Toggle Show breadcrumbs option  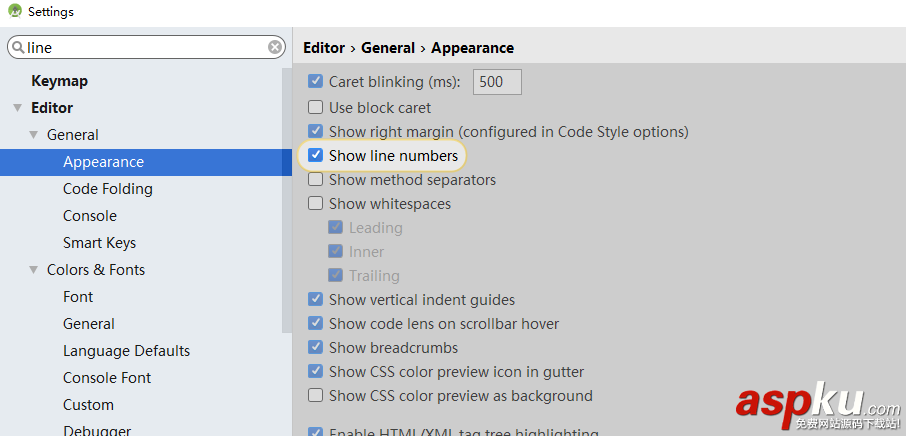(x=316, y=348)
